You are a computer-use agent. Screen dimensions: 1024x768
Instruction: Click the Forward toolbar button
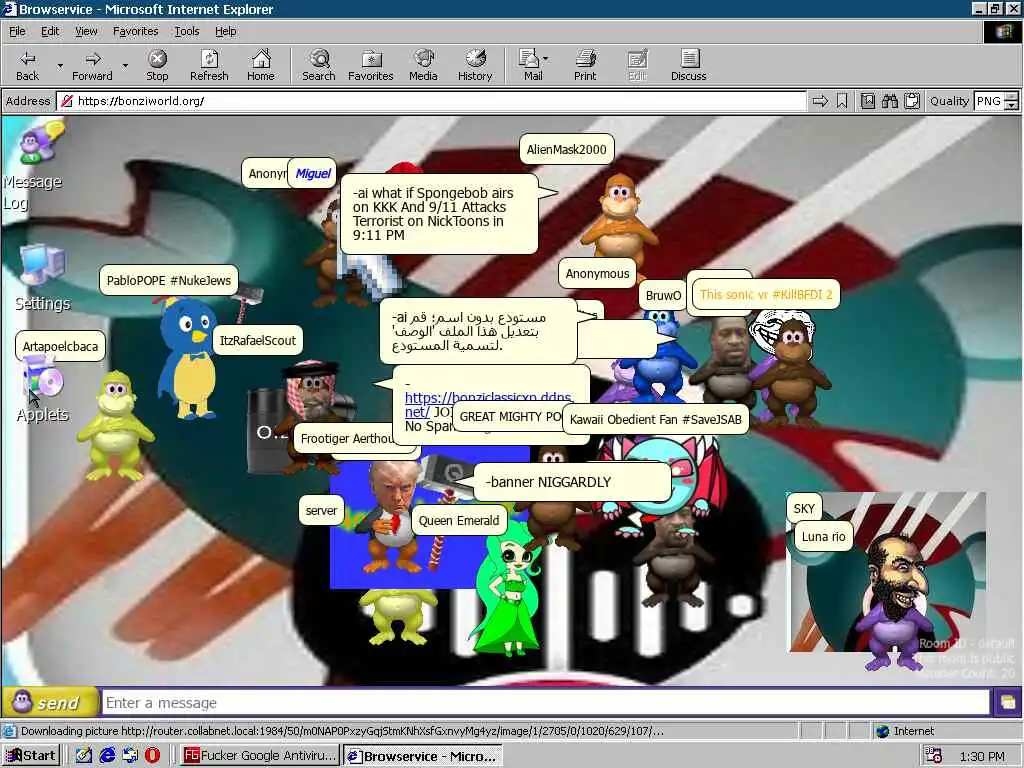92,65
